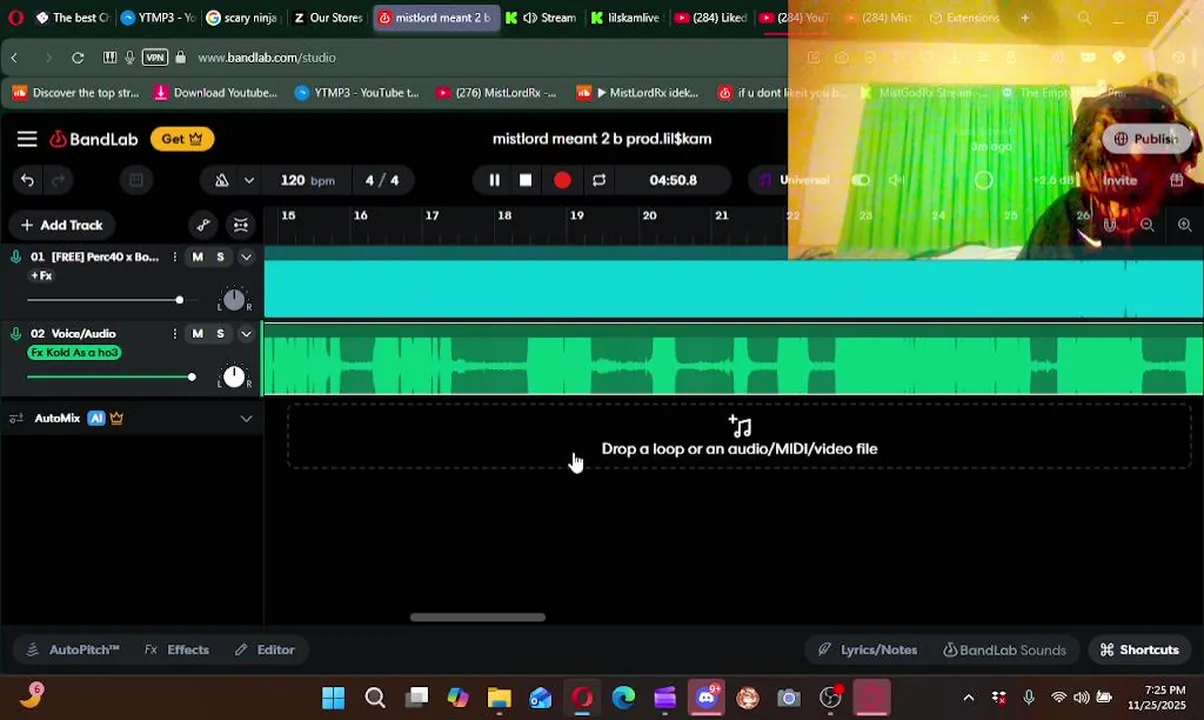This screenshot has width=1204, height=720.
Task: Toggle the metronome
Action: coord(222,180)
